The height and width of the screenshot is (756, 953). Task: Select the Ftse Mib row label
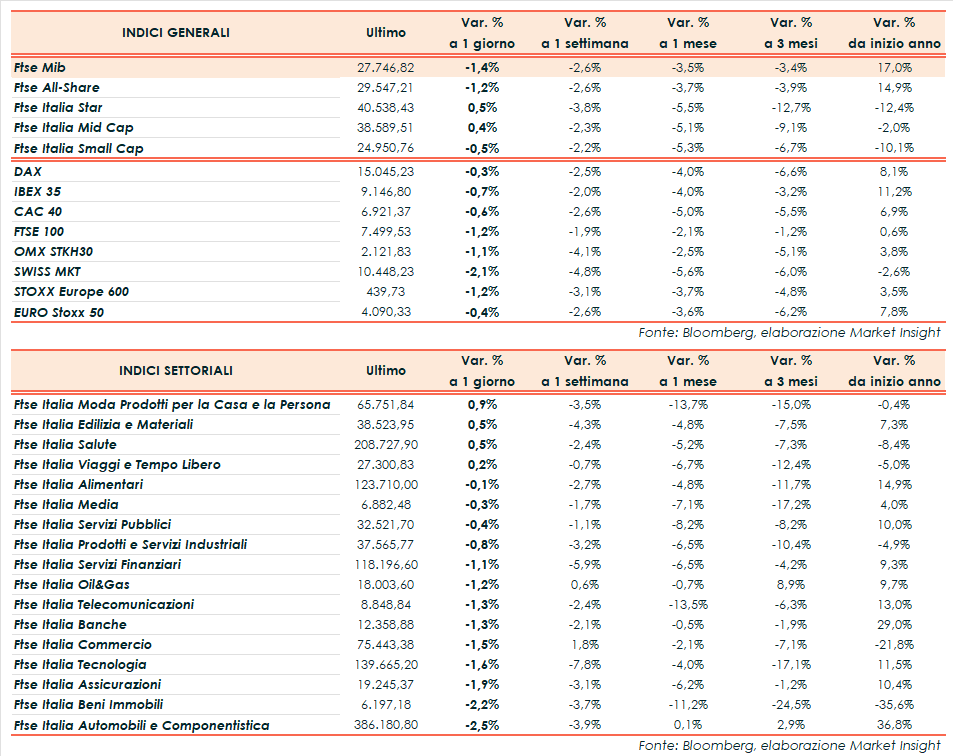[40, 67]
